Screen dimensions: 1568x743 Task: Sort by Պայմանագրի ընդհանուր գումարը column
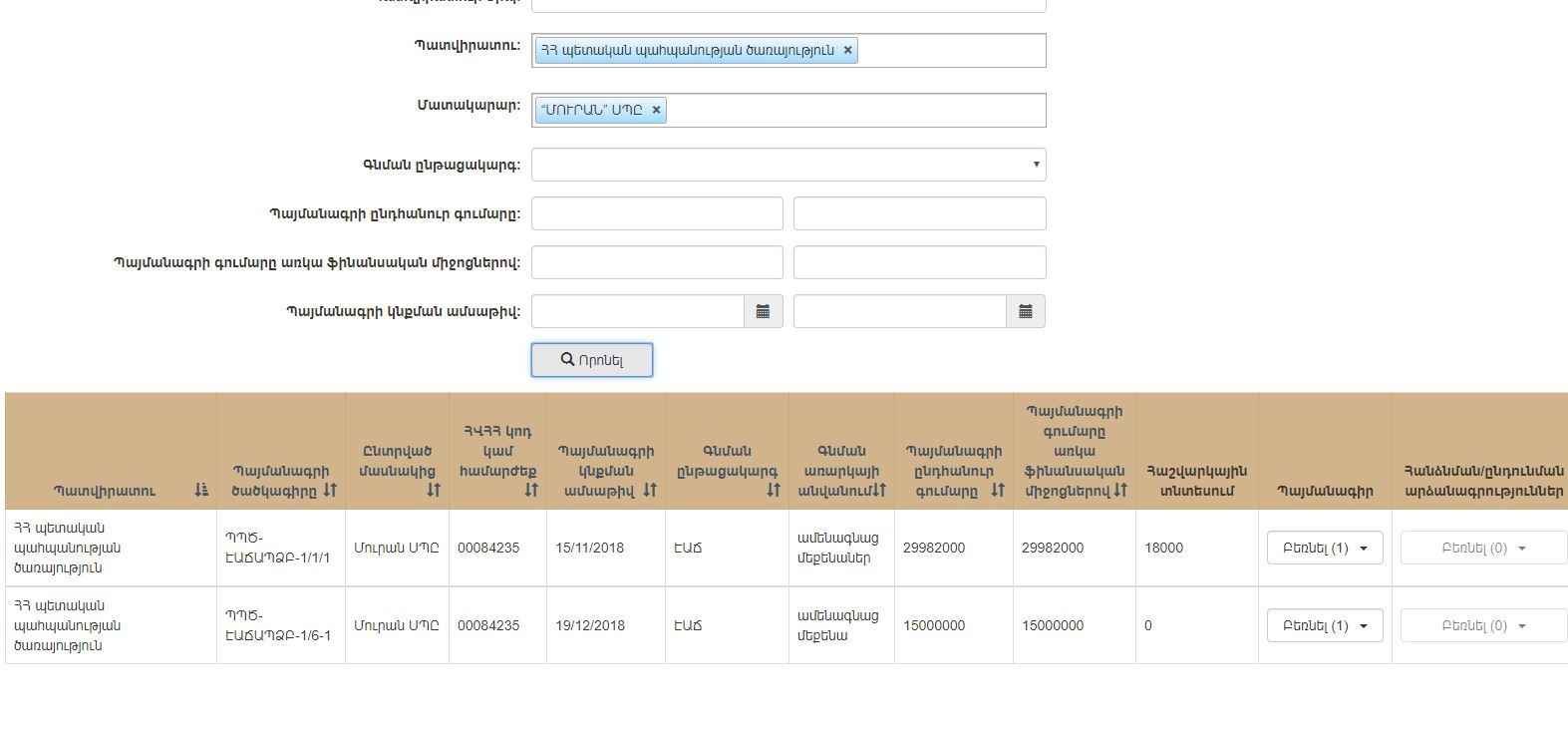[x=998, y=490]
